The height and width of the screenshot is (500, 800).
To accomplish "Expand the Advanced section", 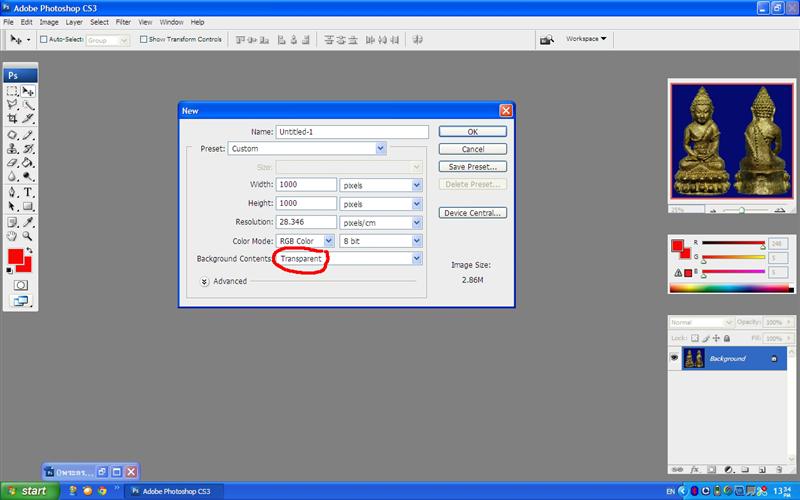I will [x=205, y=282].
